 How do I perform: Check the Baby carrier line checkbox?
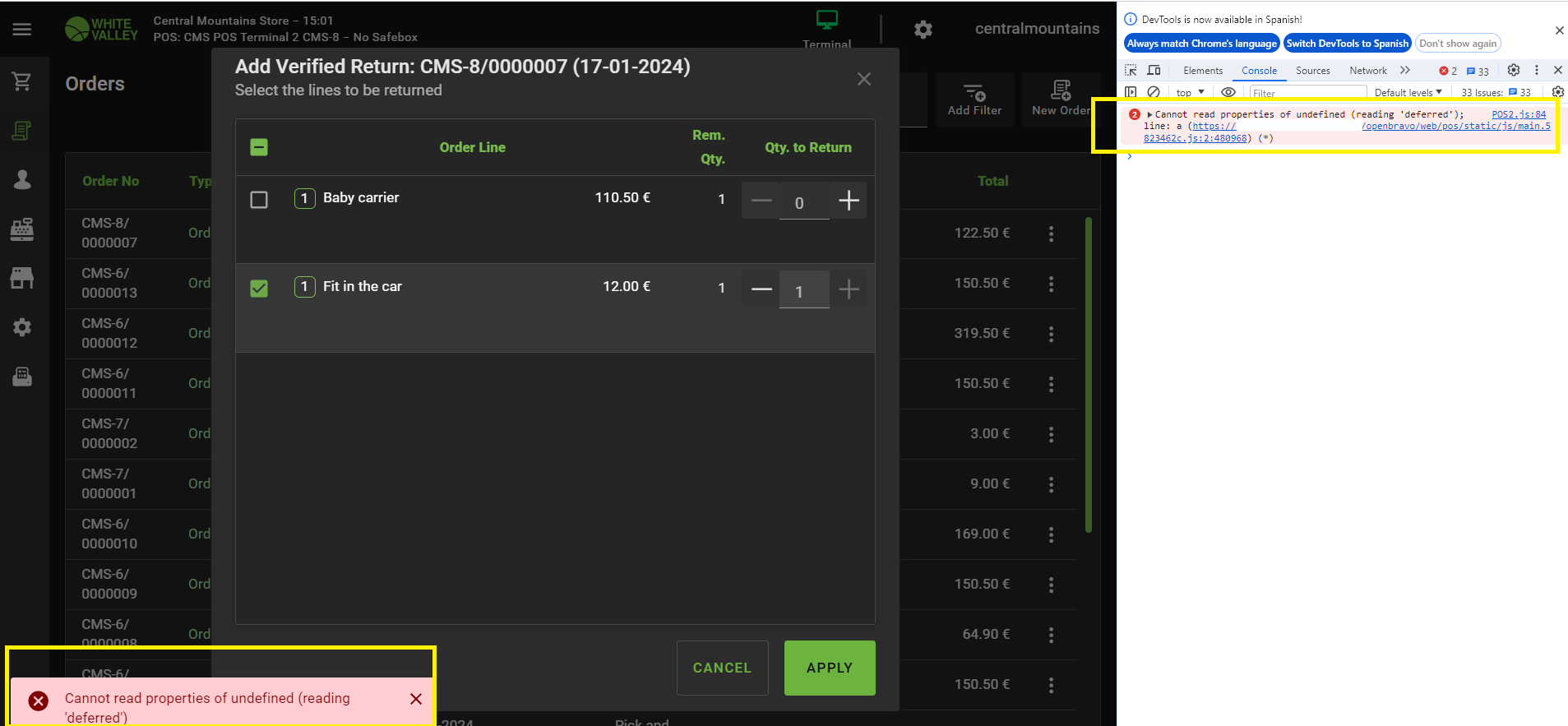pyautogui.click(x=259, y=200)
